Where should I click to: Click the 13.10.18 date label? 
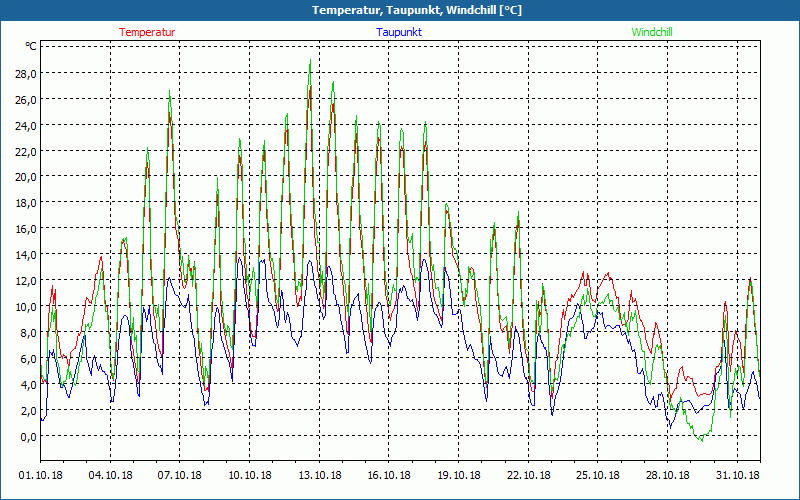(319, 475)
